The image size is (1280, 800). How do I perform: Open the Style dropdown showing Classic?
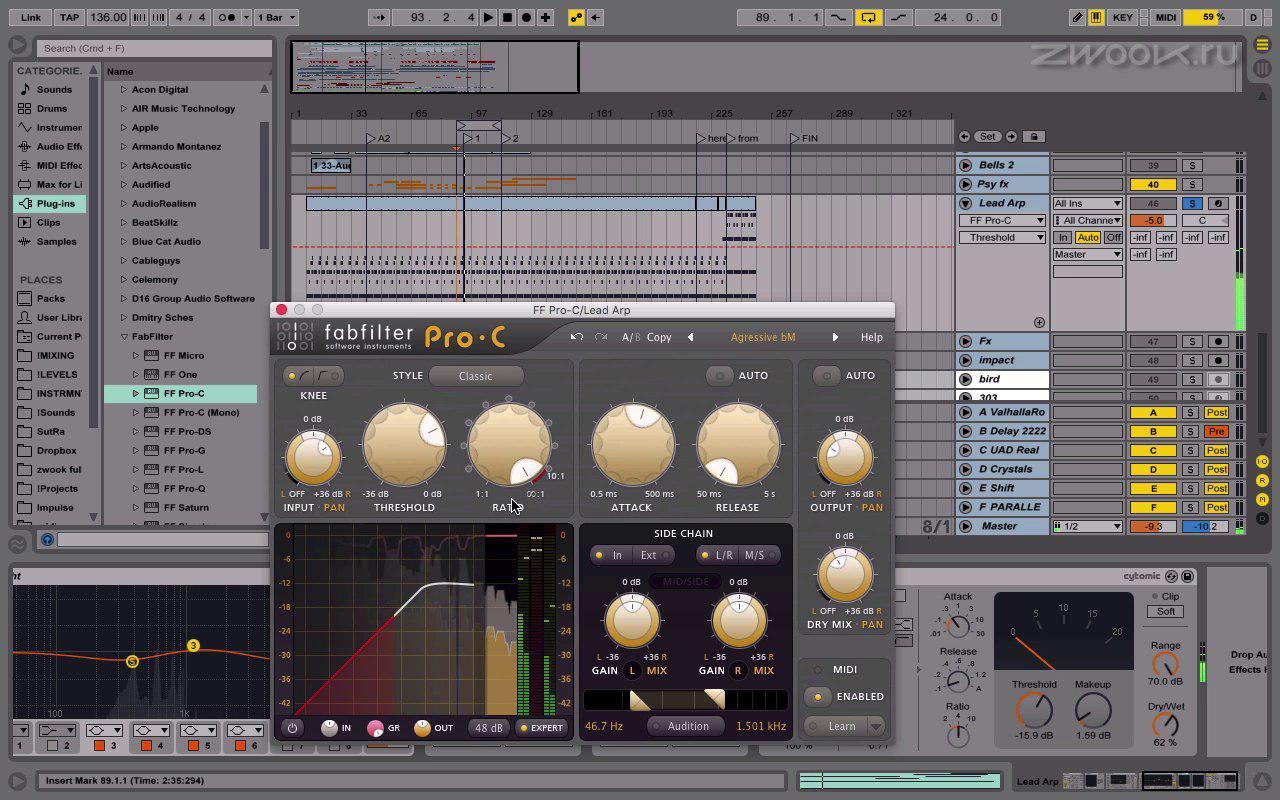coord(475,376)
